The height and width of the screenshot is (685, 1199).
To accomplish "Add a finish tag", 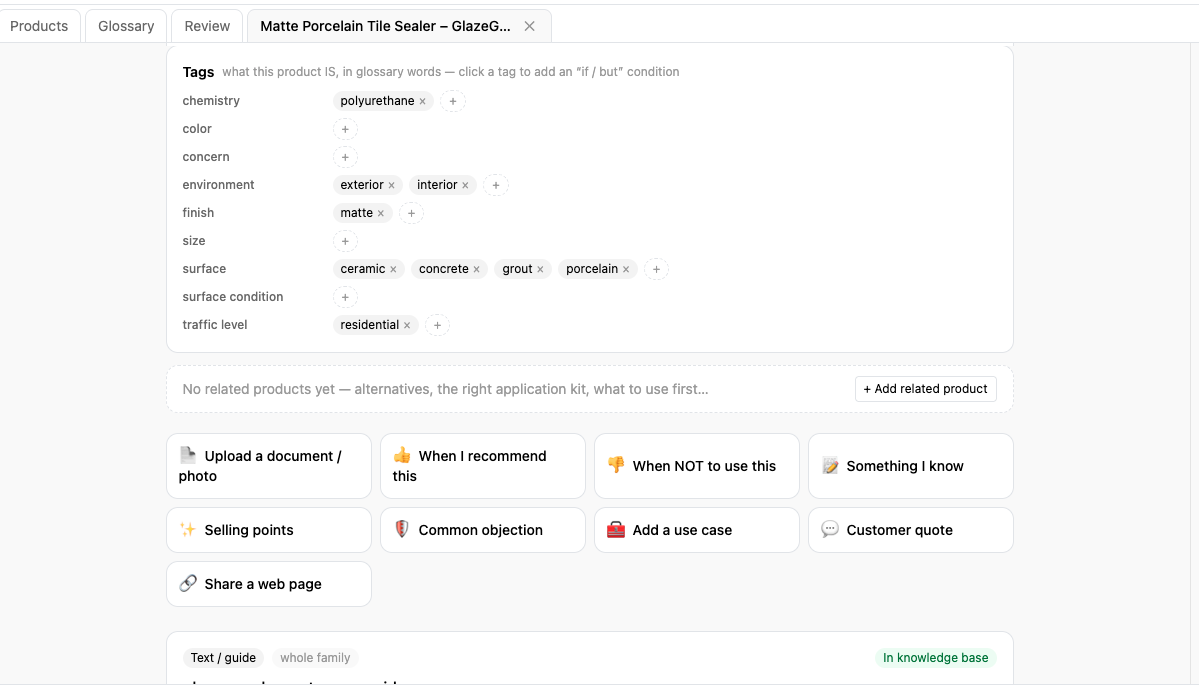I will click(x=411, y=213).
